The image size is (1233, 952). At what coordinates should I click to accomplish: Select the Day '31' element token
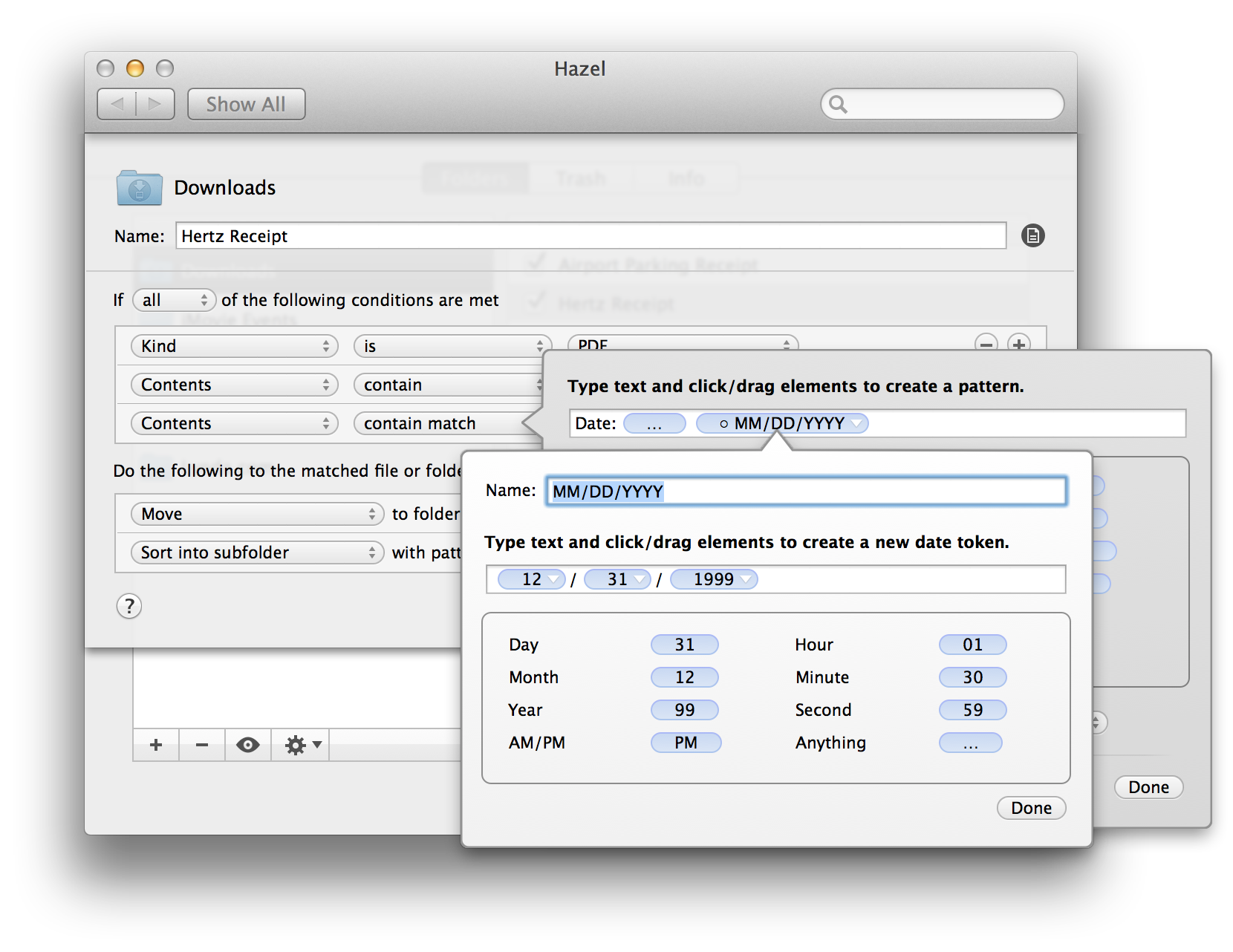(685, 645)
